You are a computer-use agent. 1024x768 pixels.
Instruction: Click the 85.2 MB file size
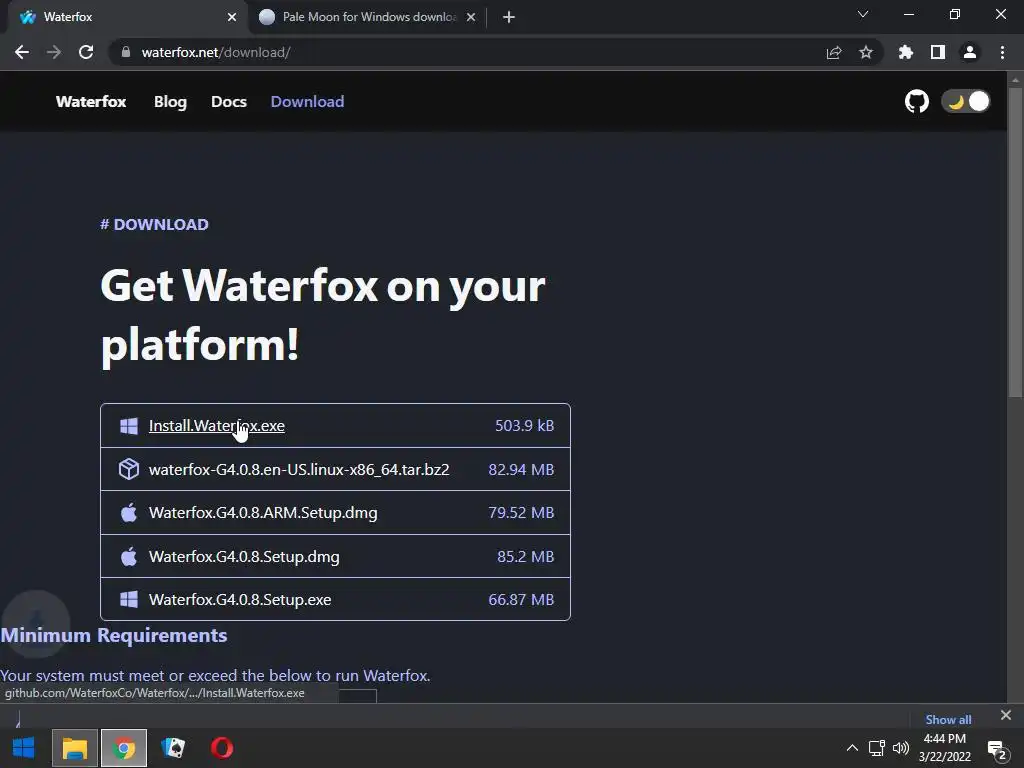[525, 556]
